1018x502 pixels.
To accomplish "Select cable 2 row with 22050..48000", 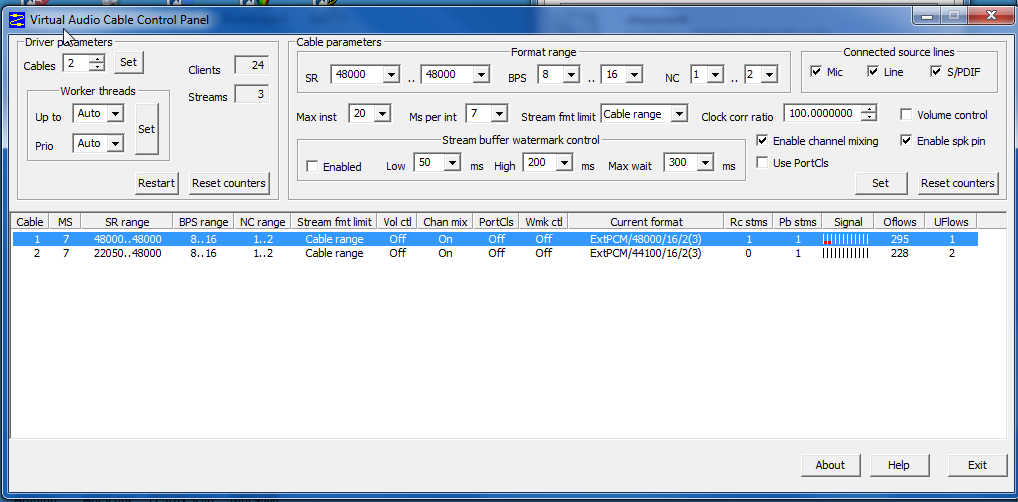I will (x=495, y=253).
